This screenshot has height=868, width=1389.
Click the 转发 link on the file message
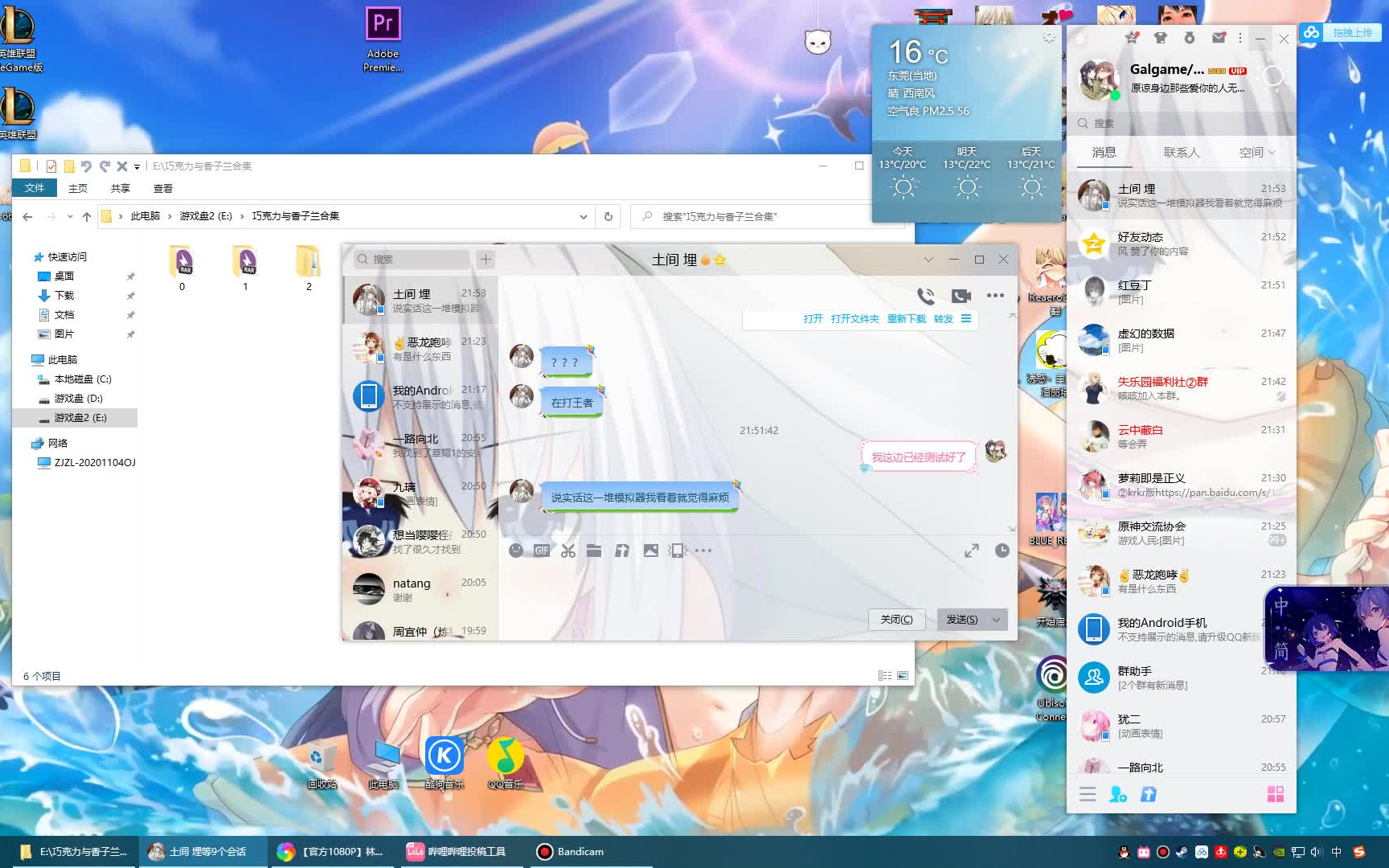coord(944,319)
